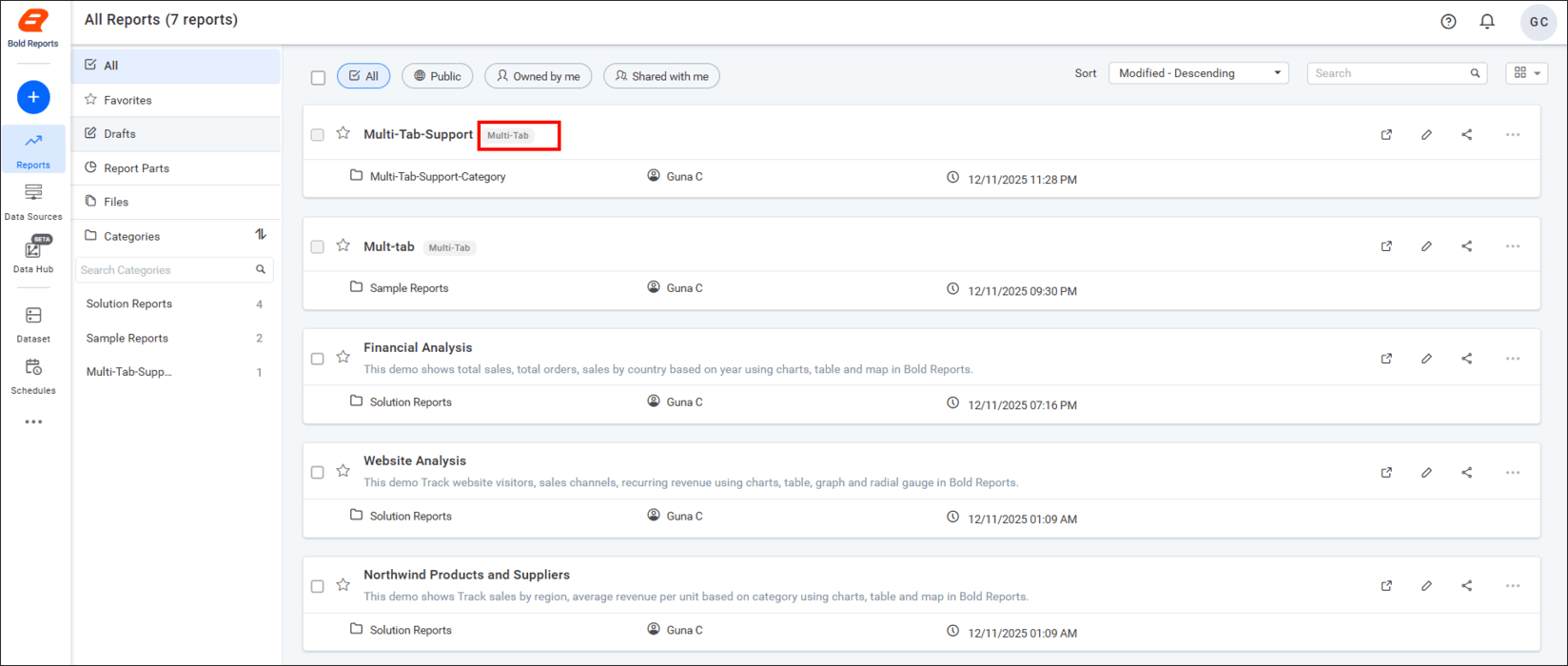Open the help question mark icon
The image size is (1568, 666).
click(1448, 22)
